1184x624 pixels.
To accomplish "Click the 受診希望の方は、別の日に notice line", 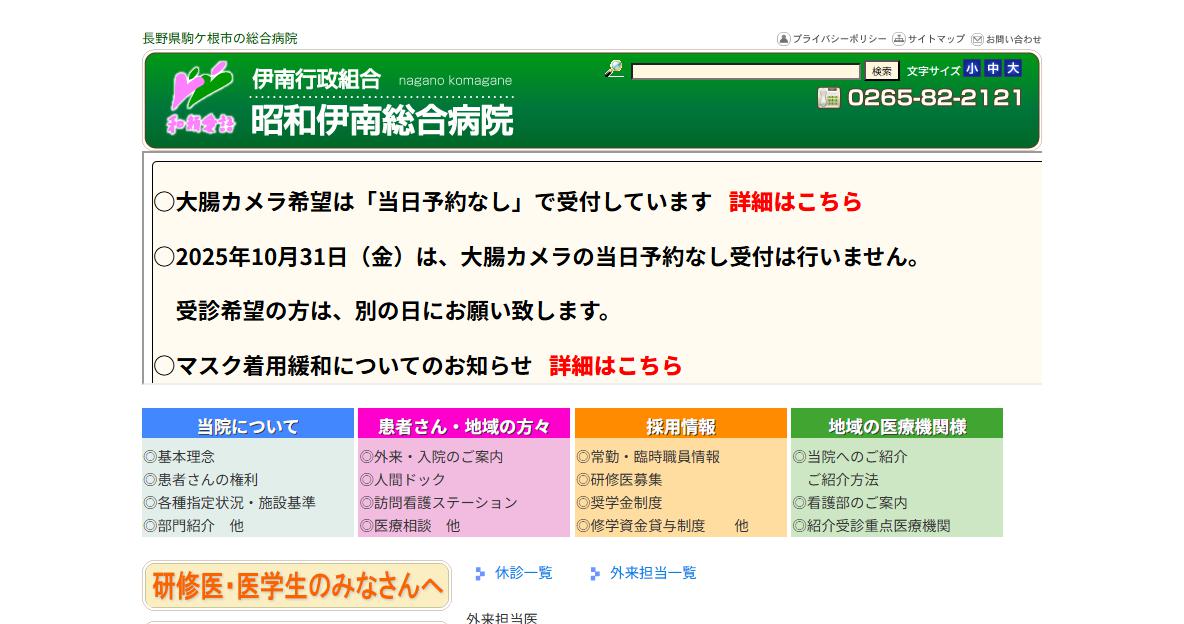I will coord(393,311).
